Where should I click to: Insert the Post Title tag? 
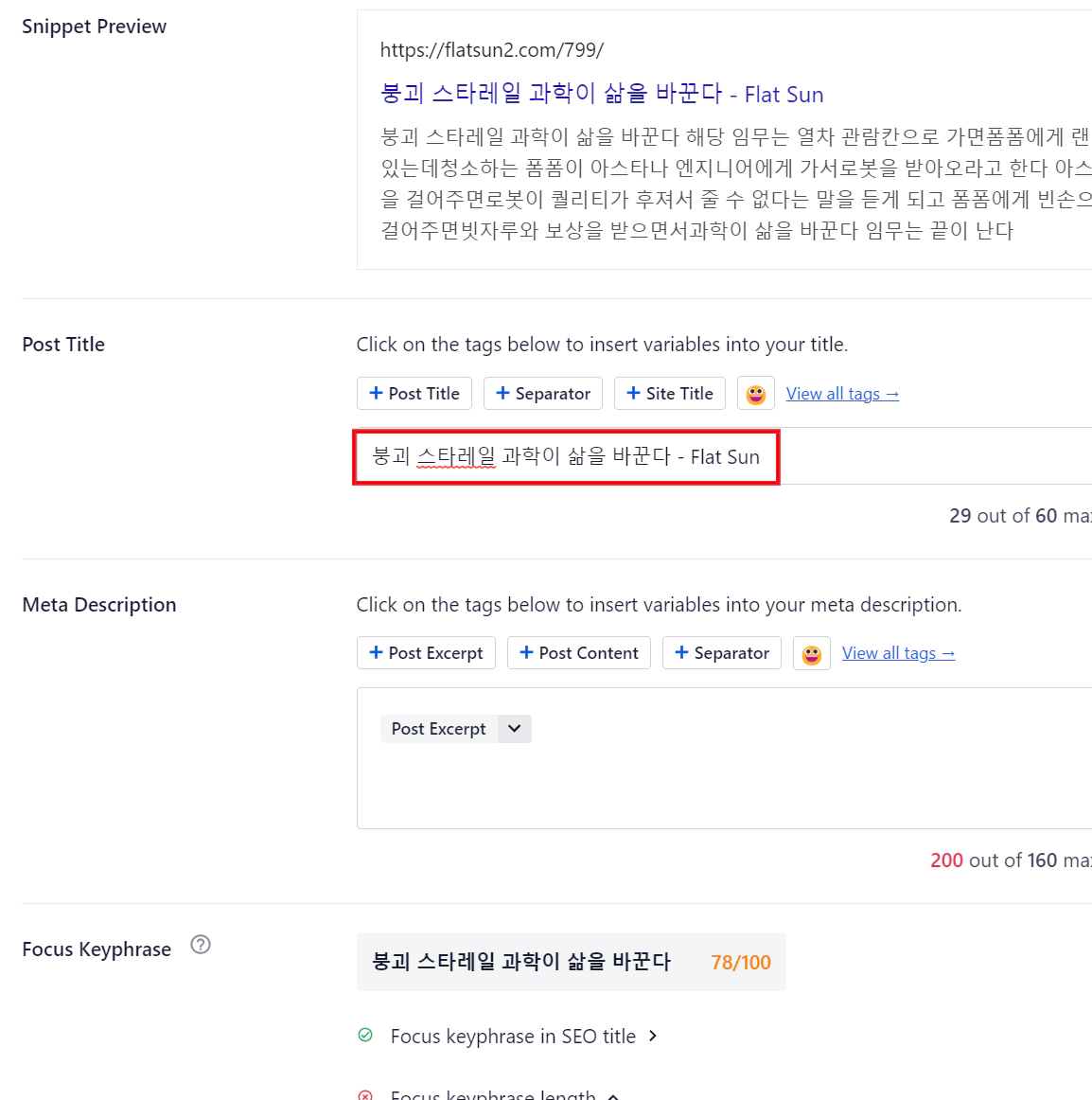(x=414, y=394)
